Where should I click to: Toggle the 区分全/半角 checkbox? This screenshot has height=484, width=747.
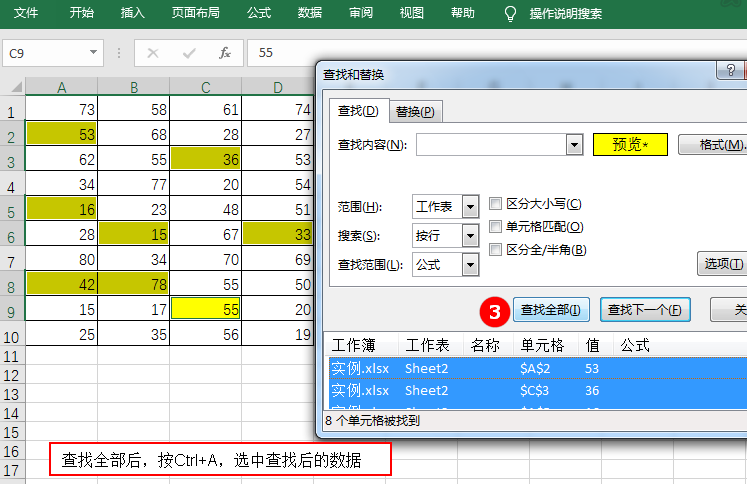495,250
